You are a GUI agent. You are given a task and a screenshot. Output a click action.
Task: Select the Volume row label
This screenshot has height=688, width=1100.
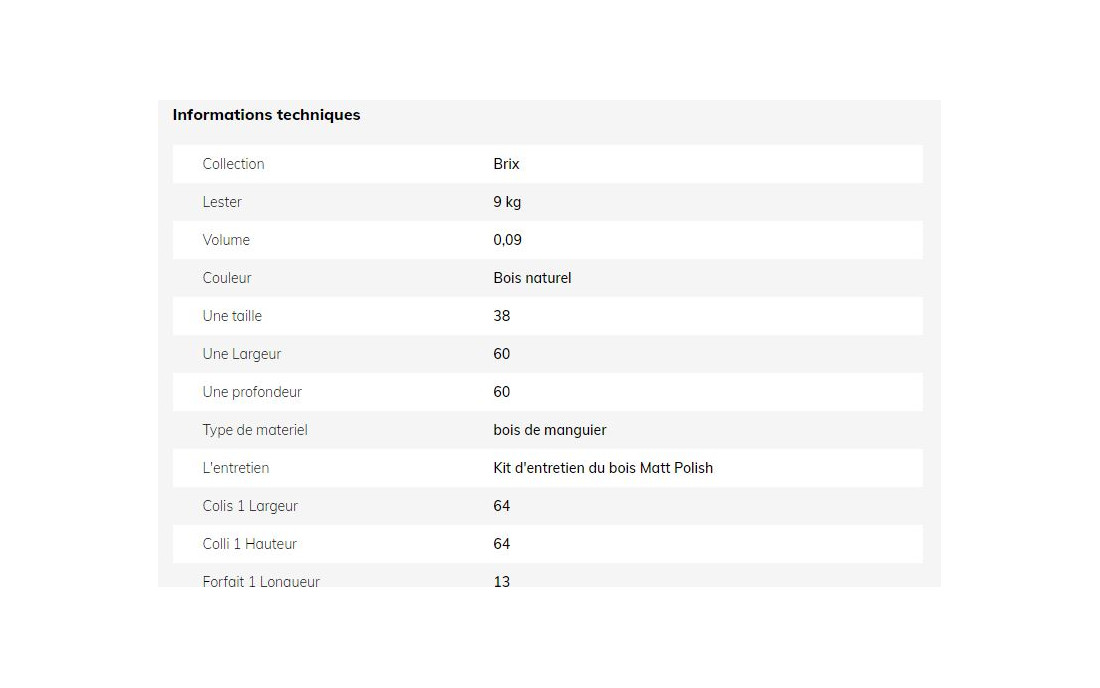226,240
